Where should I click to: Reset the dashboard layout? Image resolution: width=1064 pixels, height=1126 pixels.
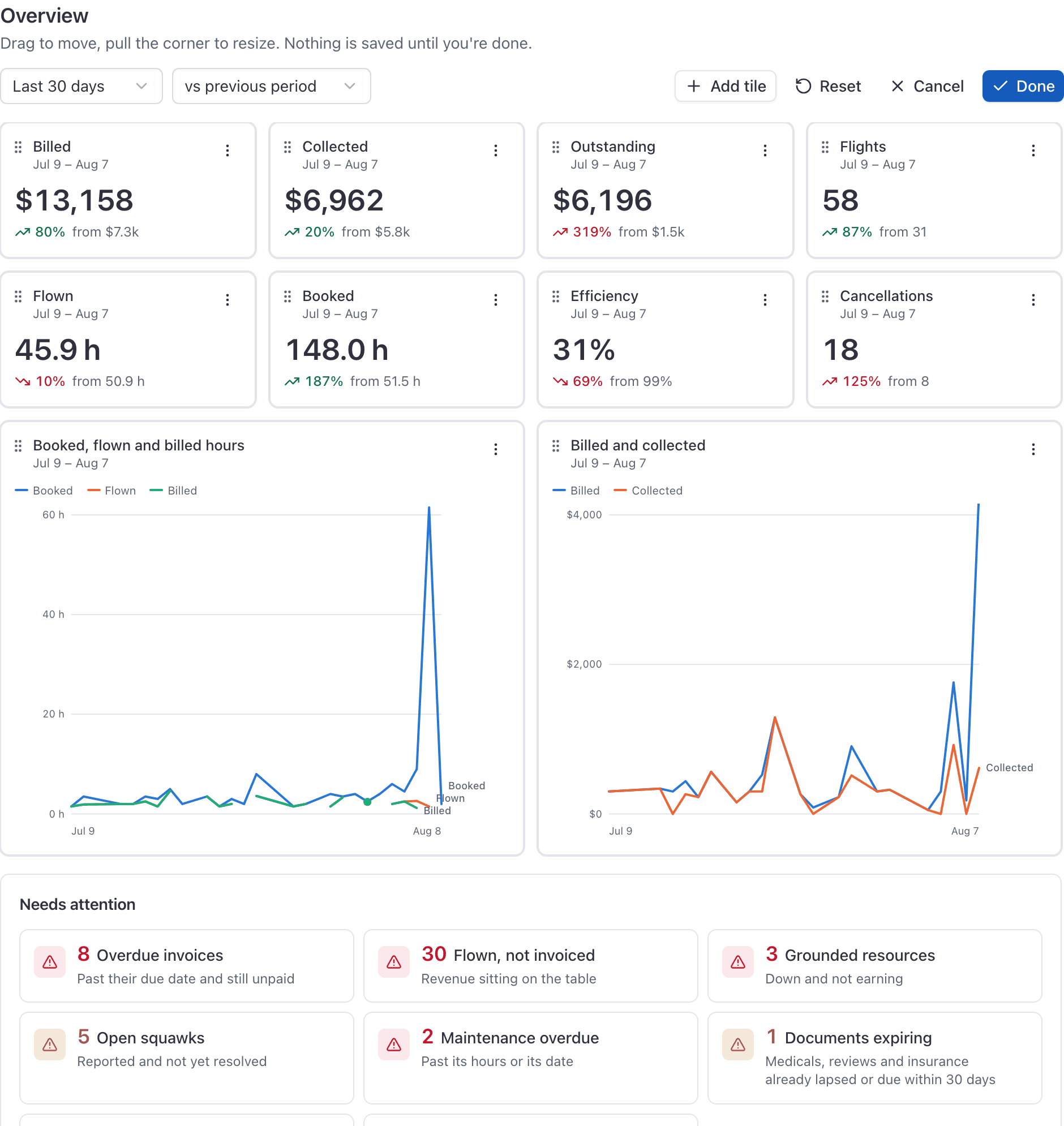(828, 86)
